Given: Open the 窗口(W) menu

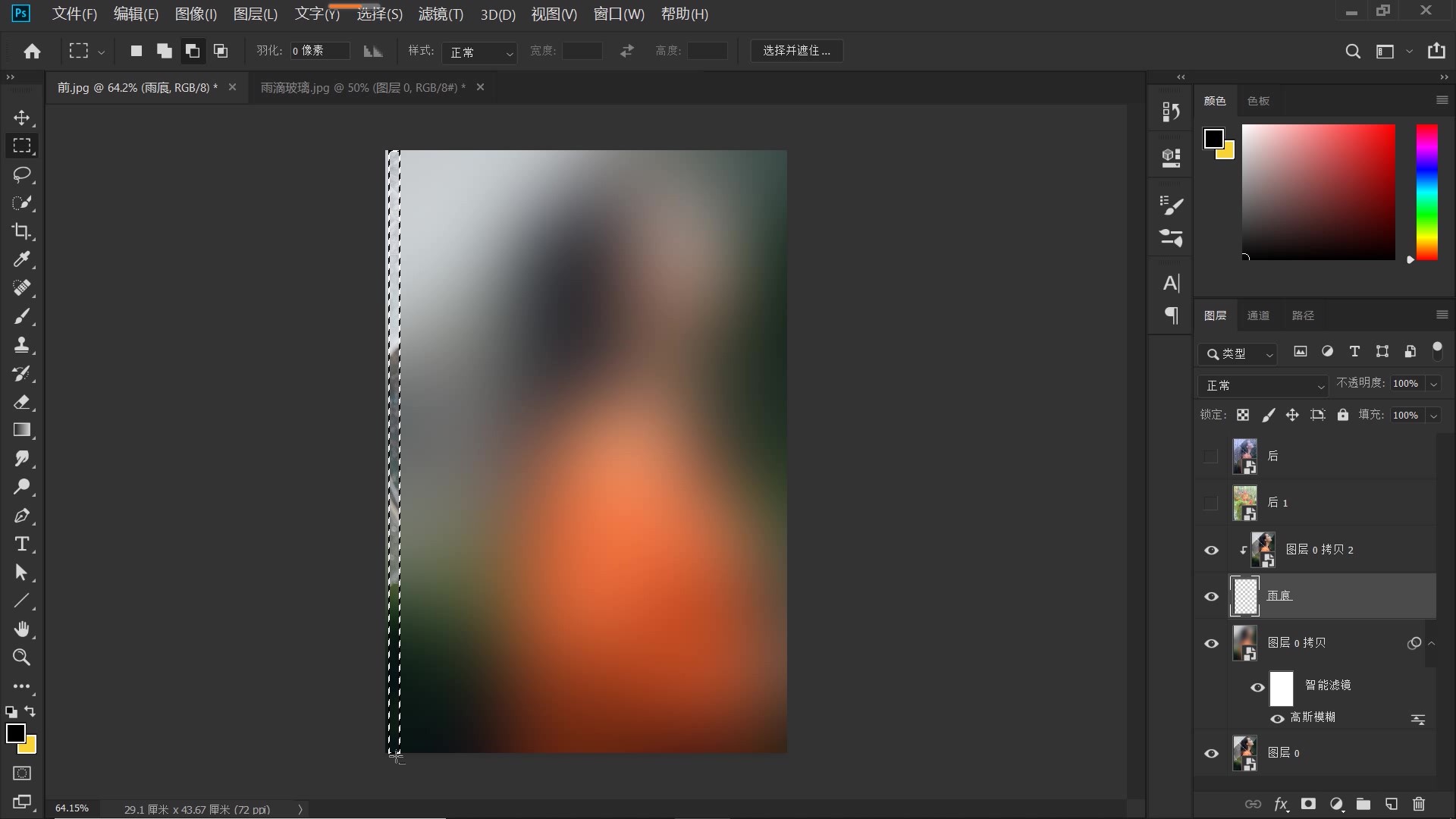Looking at the screenshot, I should tap(619, 14).
